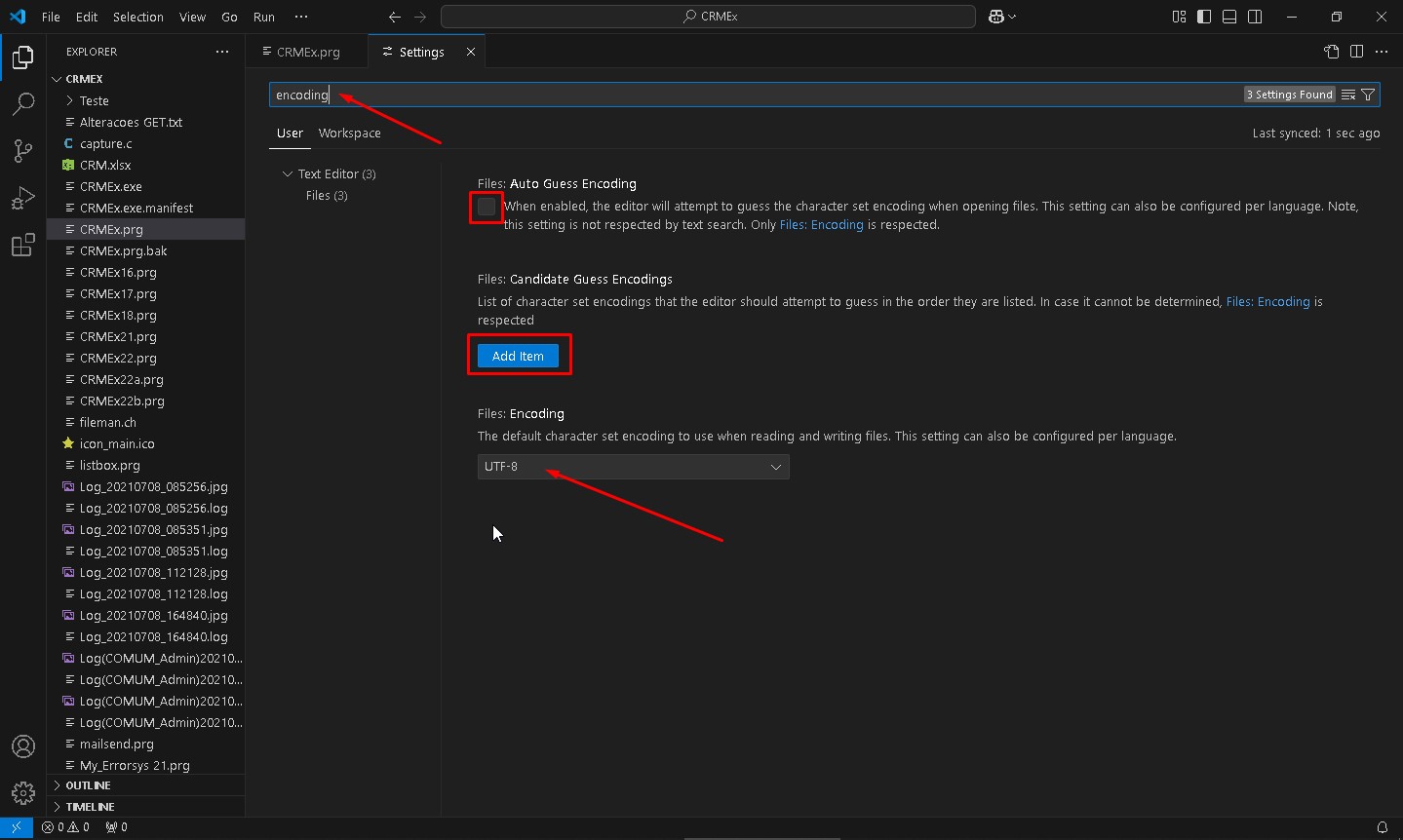
Task: Switch to the Workspace settings tab
Action: pos(349,134)
